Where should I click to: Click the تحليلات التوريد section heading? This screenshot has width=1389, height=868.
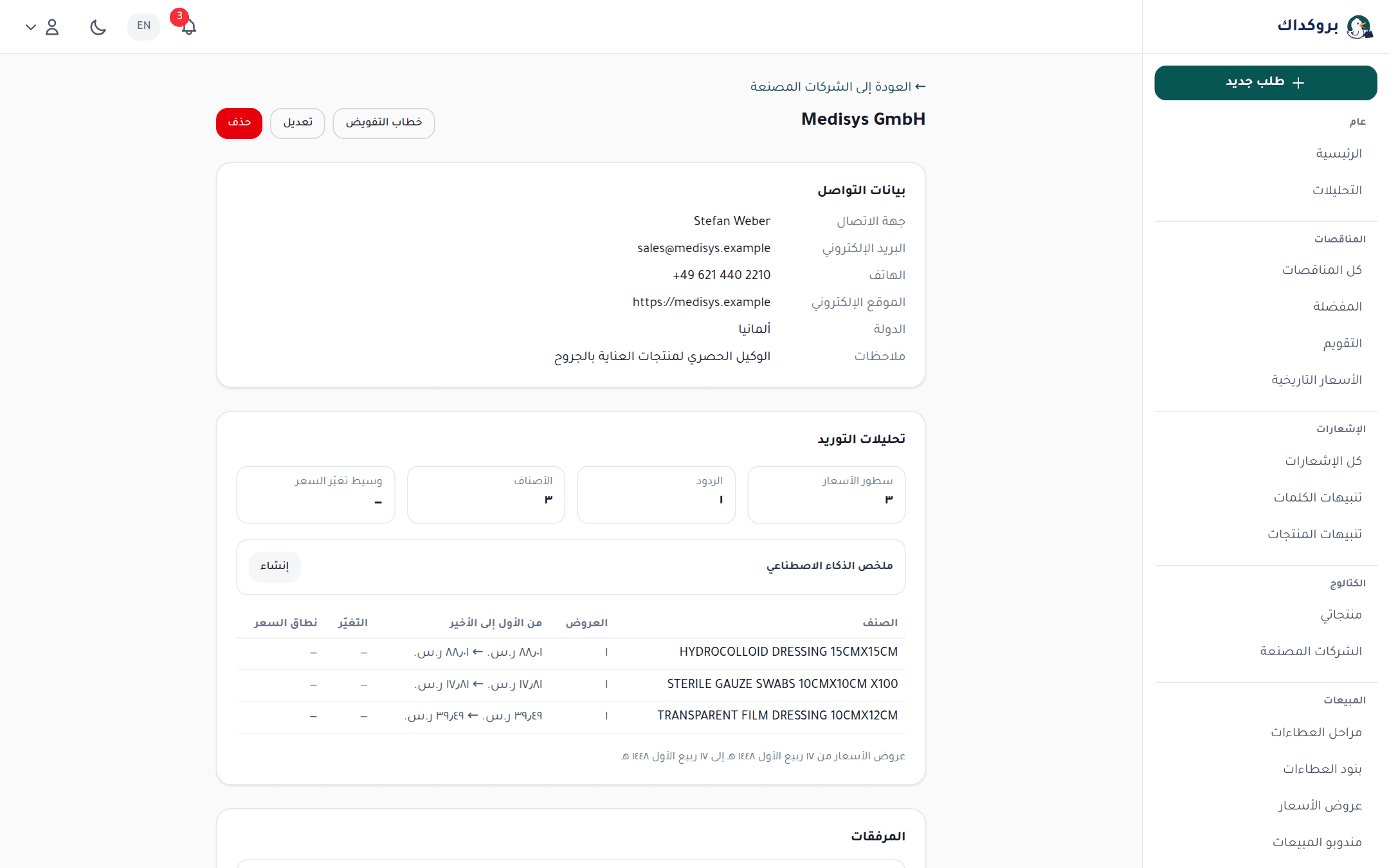pyautogui.click(x=861, y=439)
